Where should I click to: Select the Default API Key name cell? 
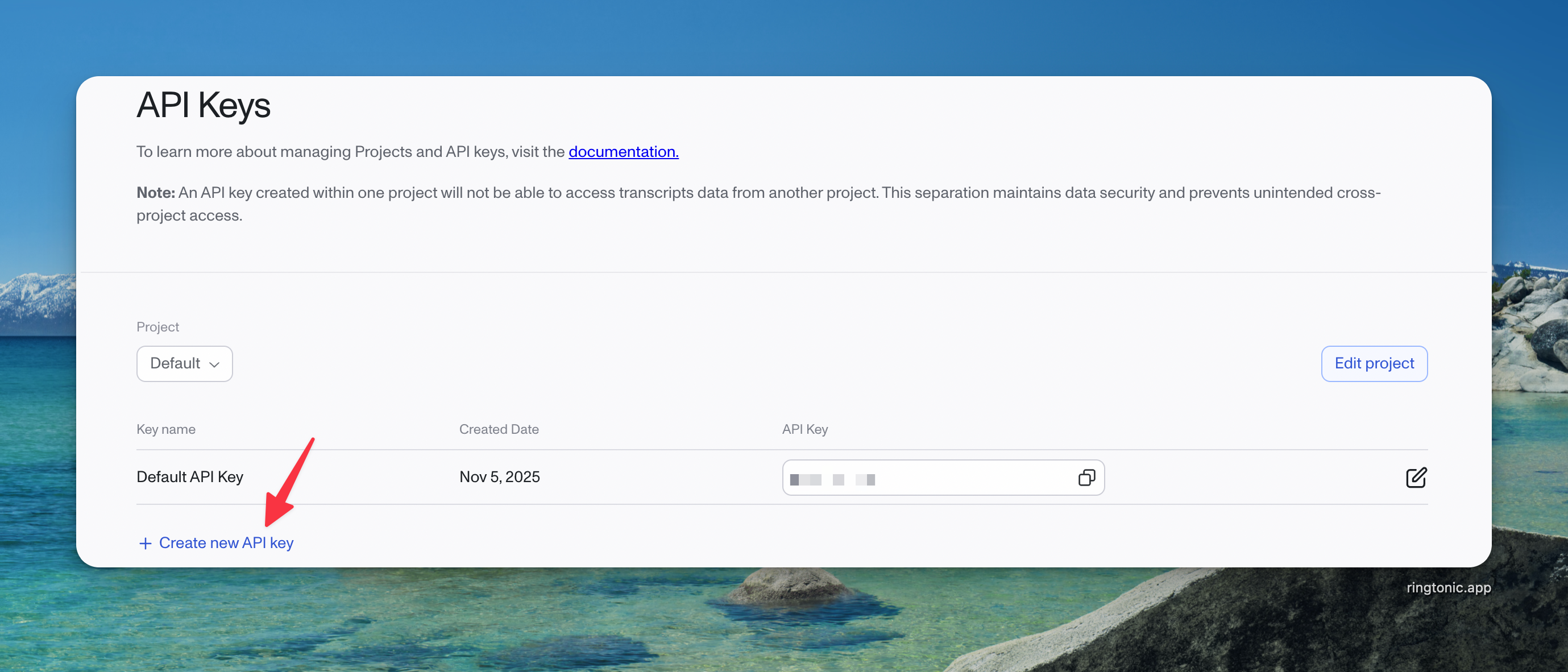(x=189, y=477)
